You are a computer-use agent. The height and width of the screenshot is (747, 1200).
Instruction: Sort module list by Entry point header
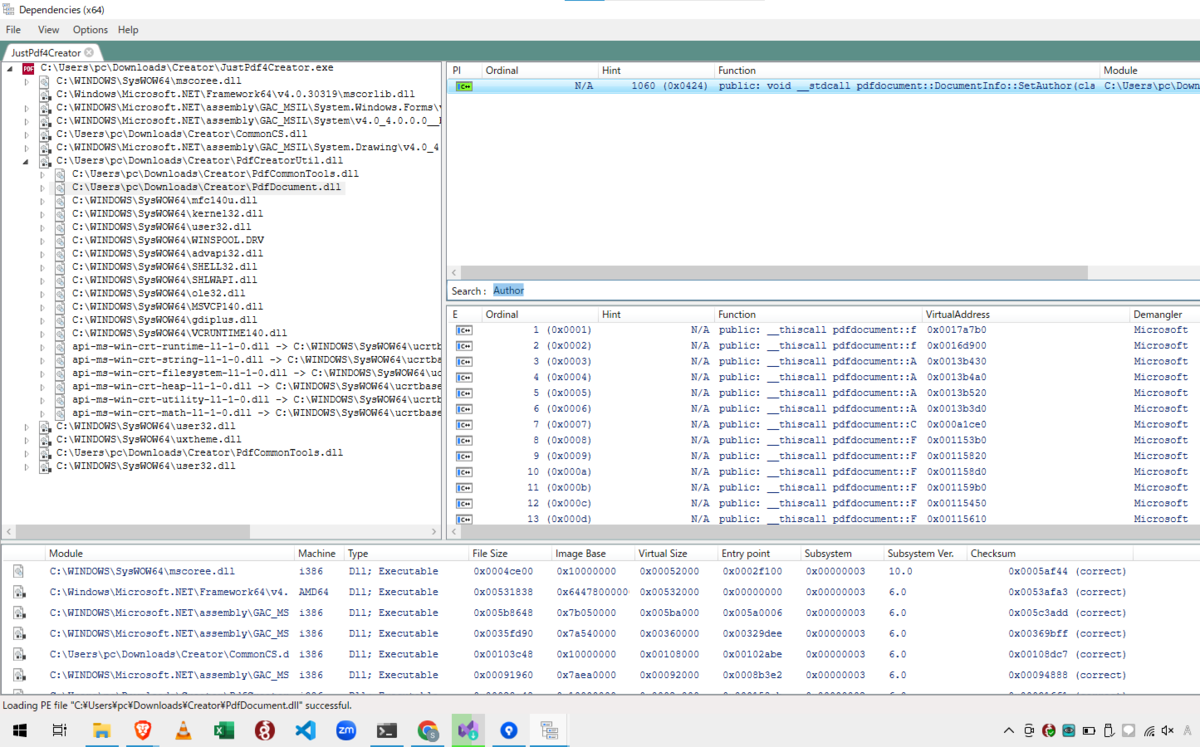click(x=759, y=553)
